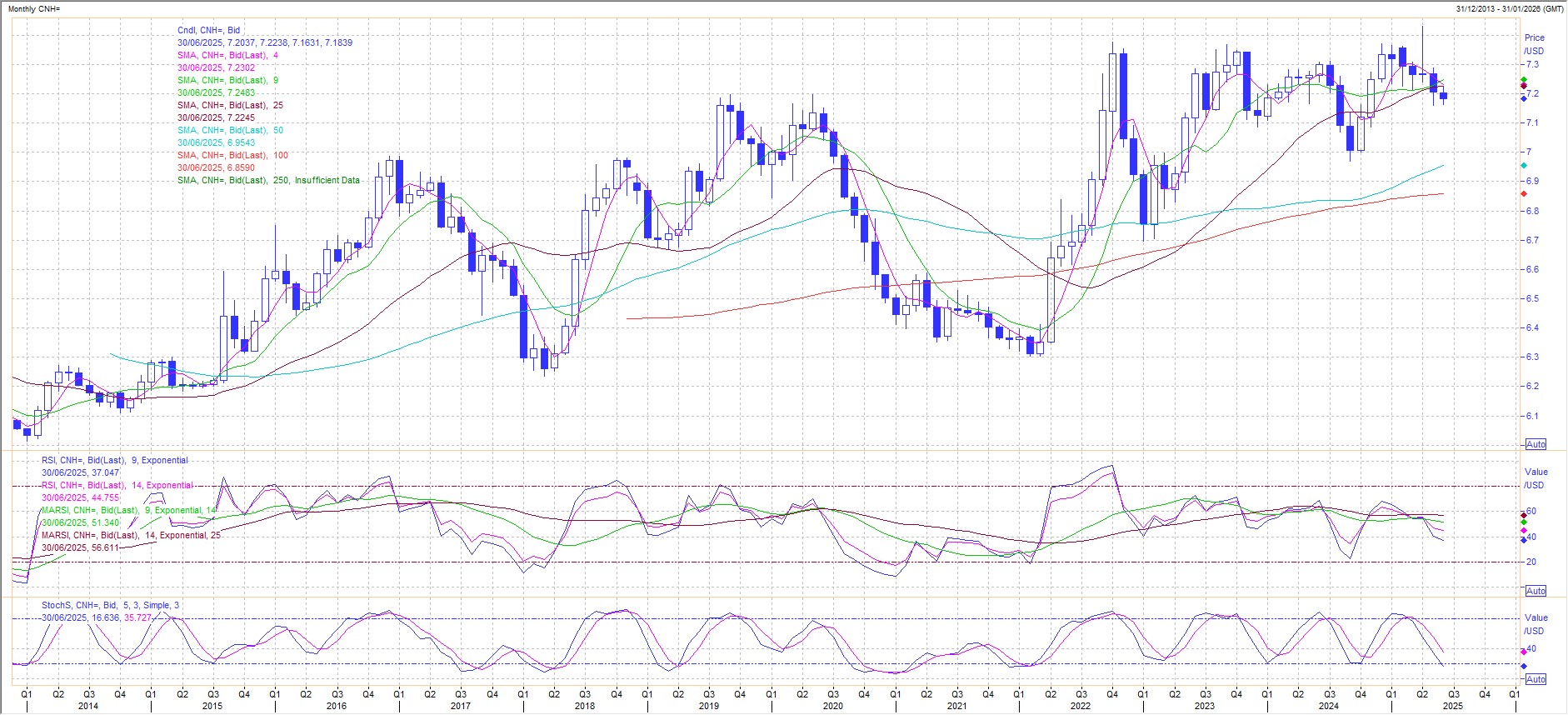Click the blue RSI 9 marker near 40
This screenshot has height=715, width=1568.
(1524, 540)
